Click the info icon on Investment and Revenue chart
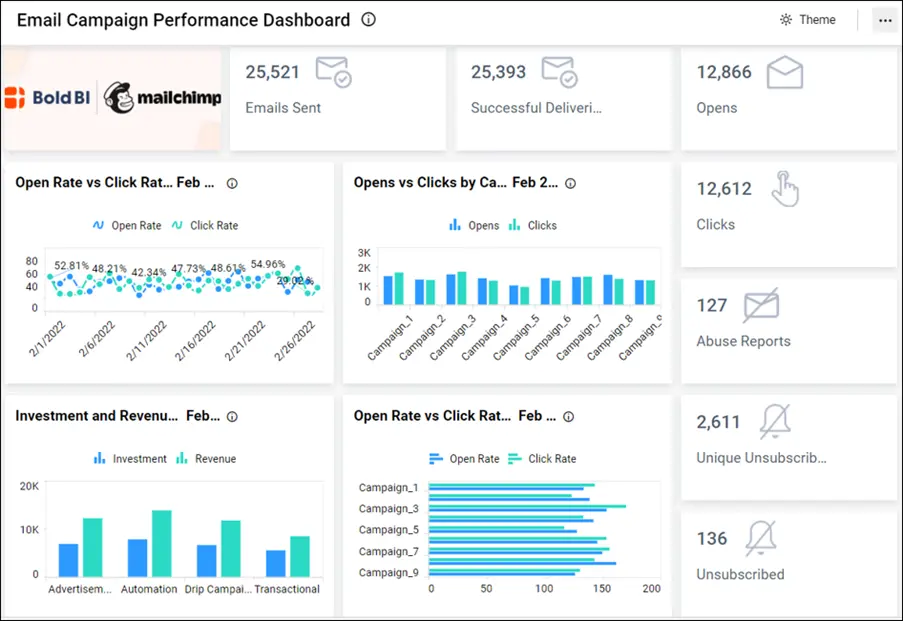Viewport: 903px width, 621px height. [x=230, y=417]
